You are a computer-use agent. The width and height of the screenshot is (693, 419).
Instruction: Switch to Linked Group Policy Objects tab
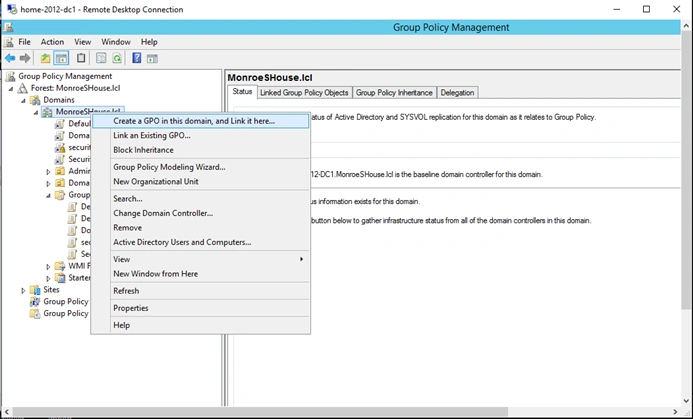pyautogui.click(x=304, y=92)
